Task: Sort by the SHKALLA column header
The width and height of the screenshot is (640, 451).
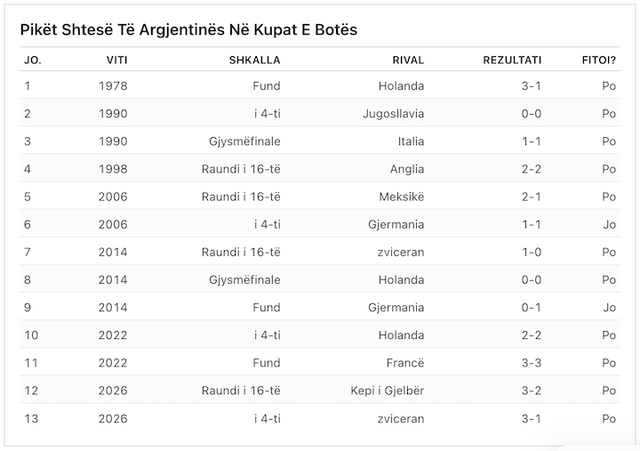Action: (x=255, y=60)
